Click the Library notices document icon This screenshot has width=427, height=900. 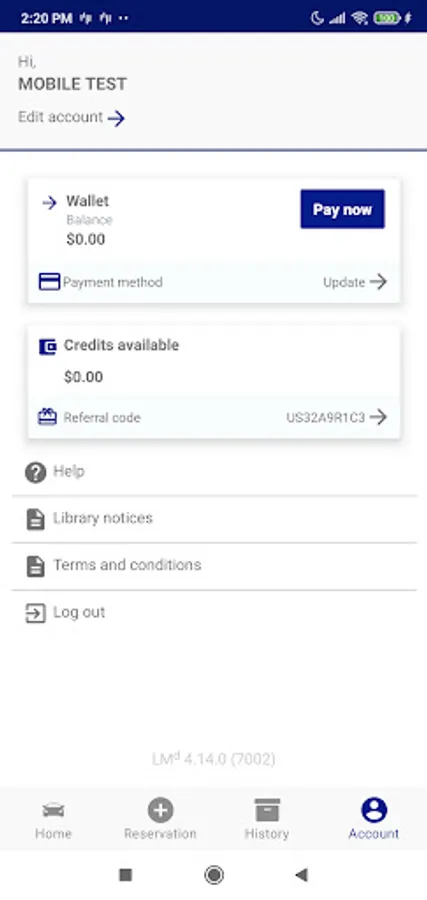pos(36,519)
